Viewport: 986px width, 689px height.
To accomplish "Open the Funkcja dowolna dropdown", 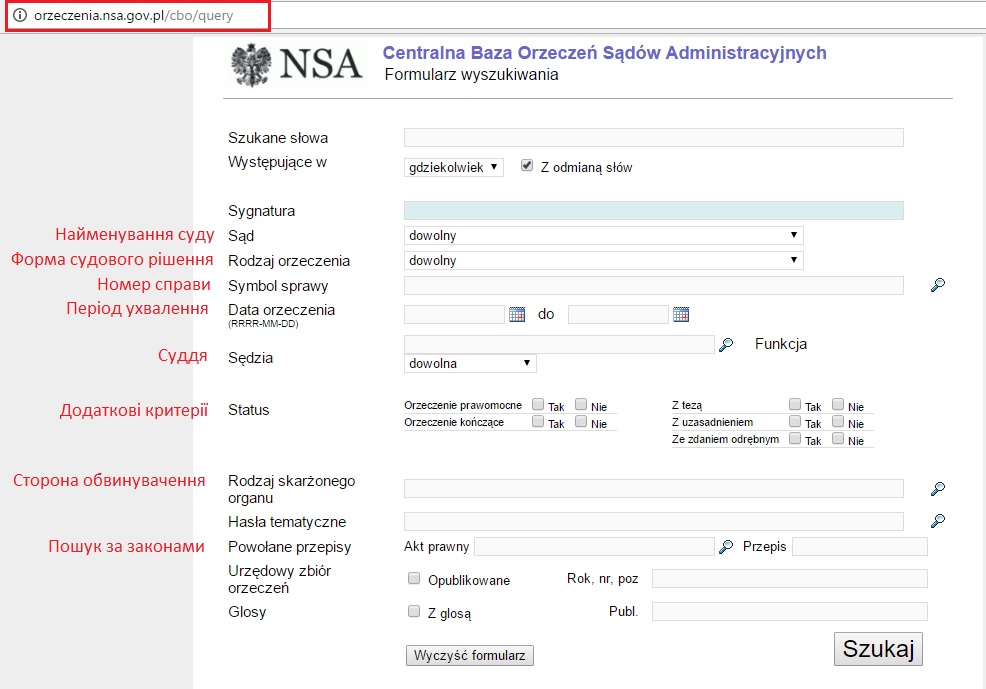I will 469,363.
